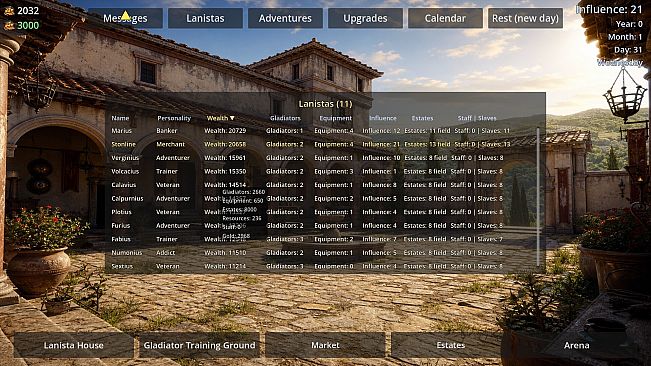Click Numonius's Addict personality
The image size is (651, 366).
point(166,253)
